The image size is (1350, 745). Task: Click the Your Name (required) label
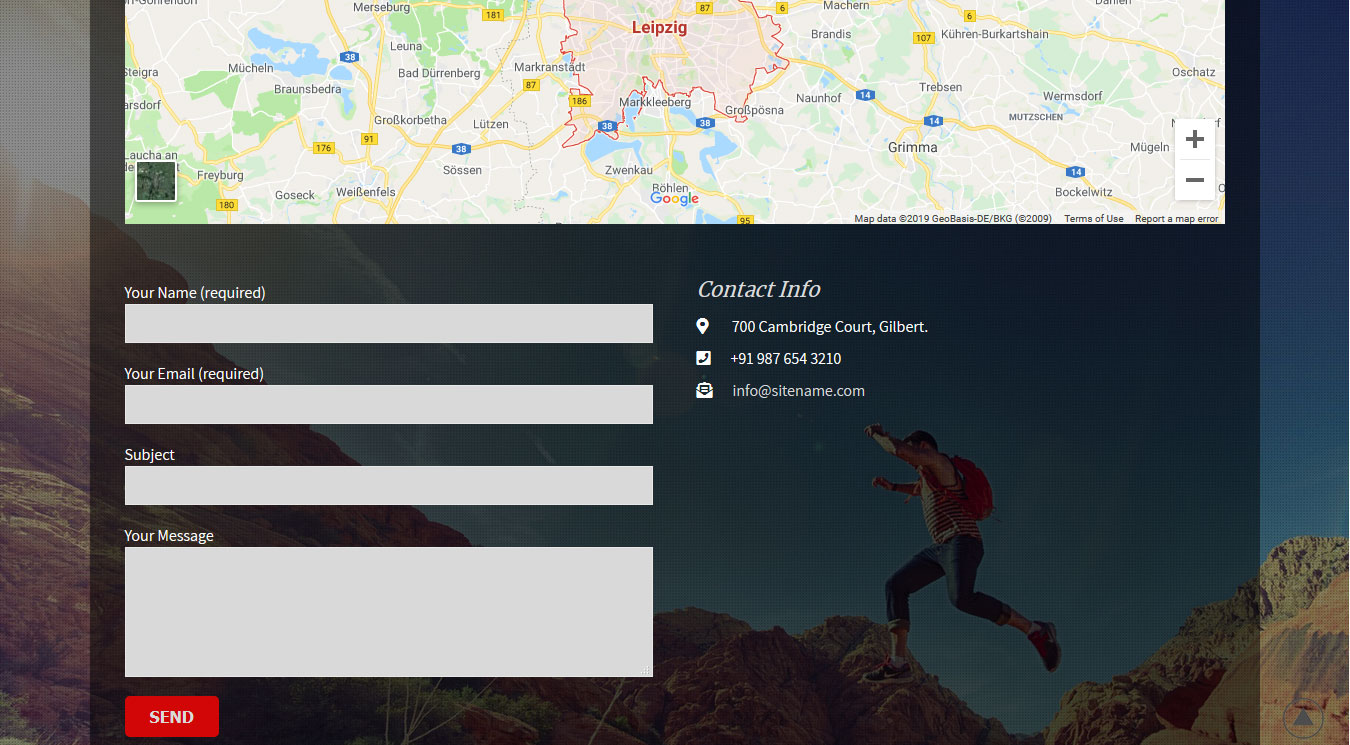point(195,293)
